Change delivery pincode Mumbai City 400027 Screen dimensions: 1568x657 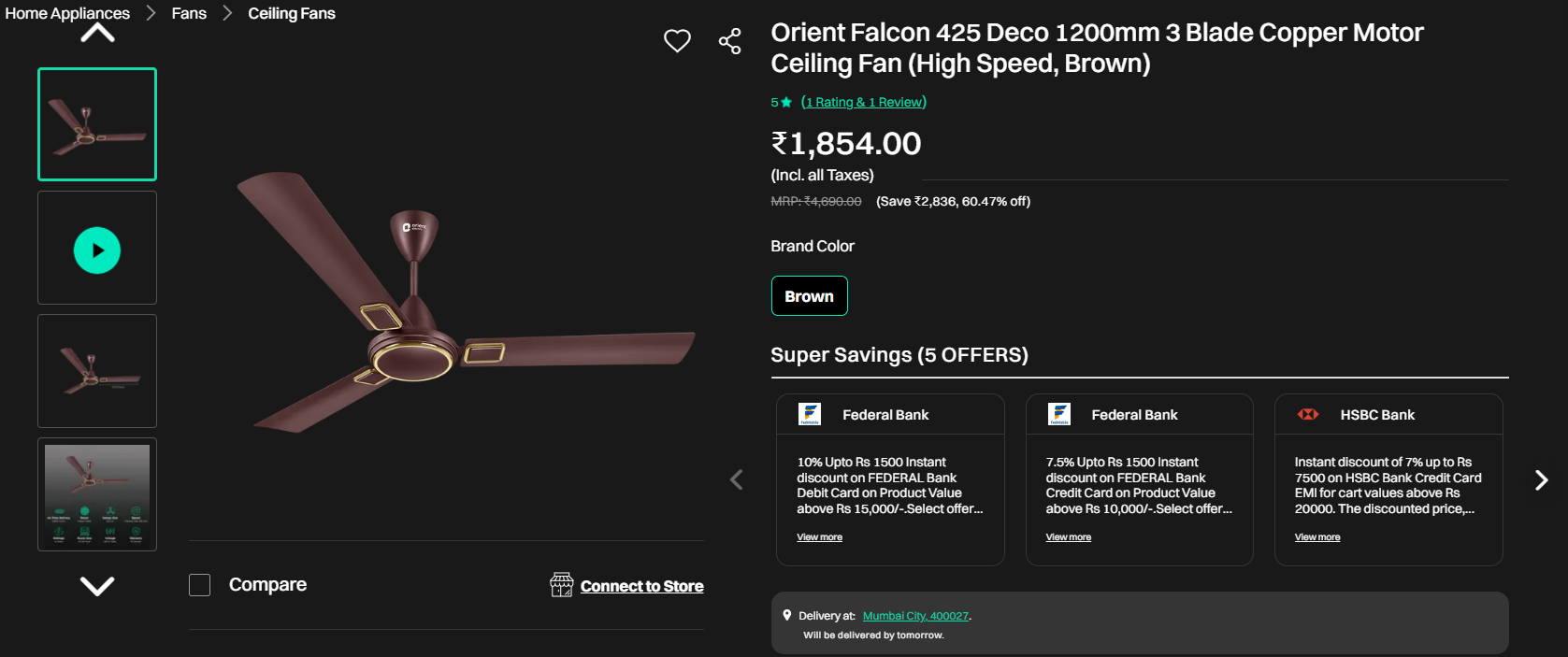(x=915, y=616)
